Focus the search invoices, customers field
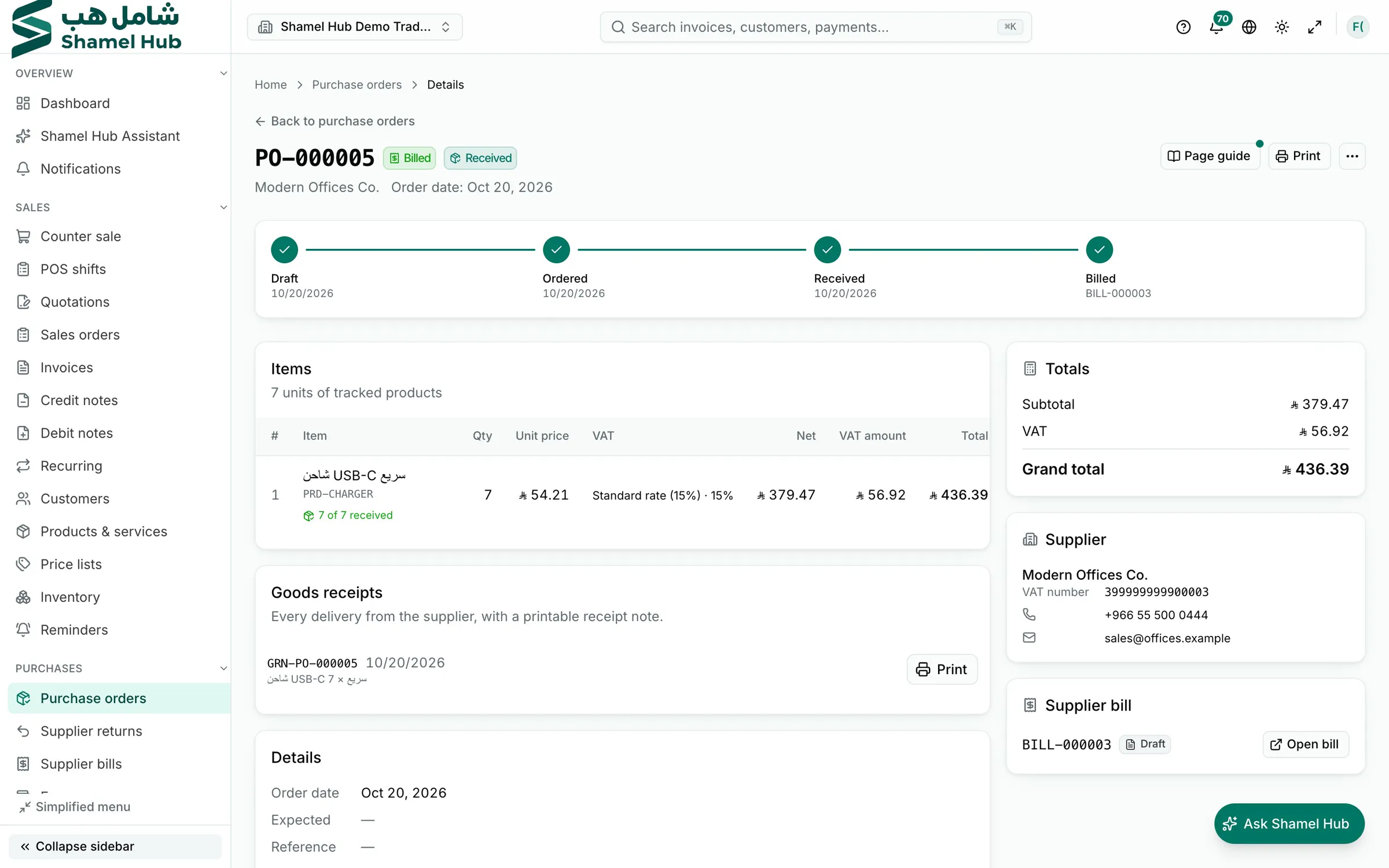1389x868 pixels. (x=815, y=27)
